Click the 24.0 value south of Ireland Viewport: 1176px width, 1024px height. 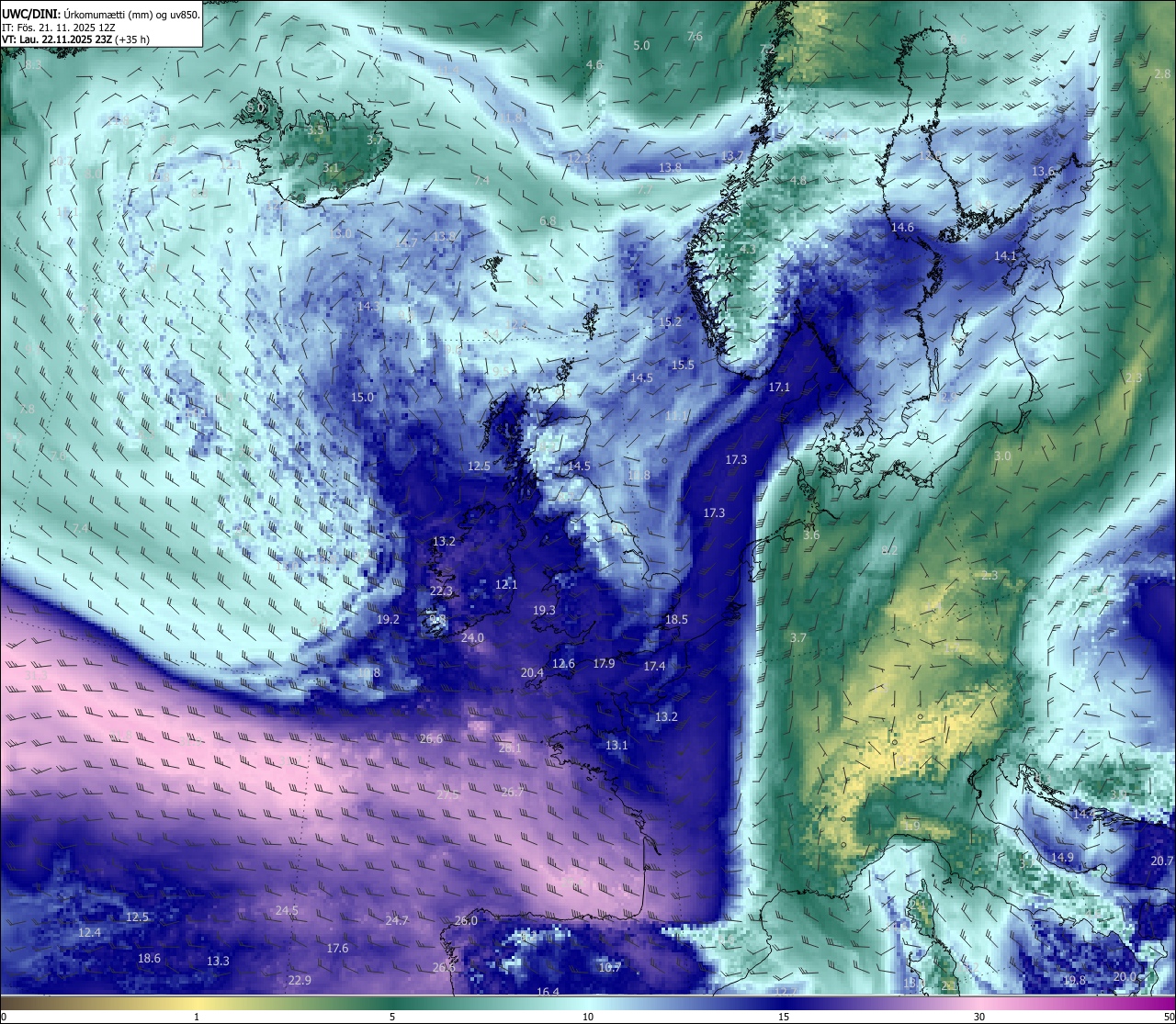click(473, 637)
